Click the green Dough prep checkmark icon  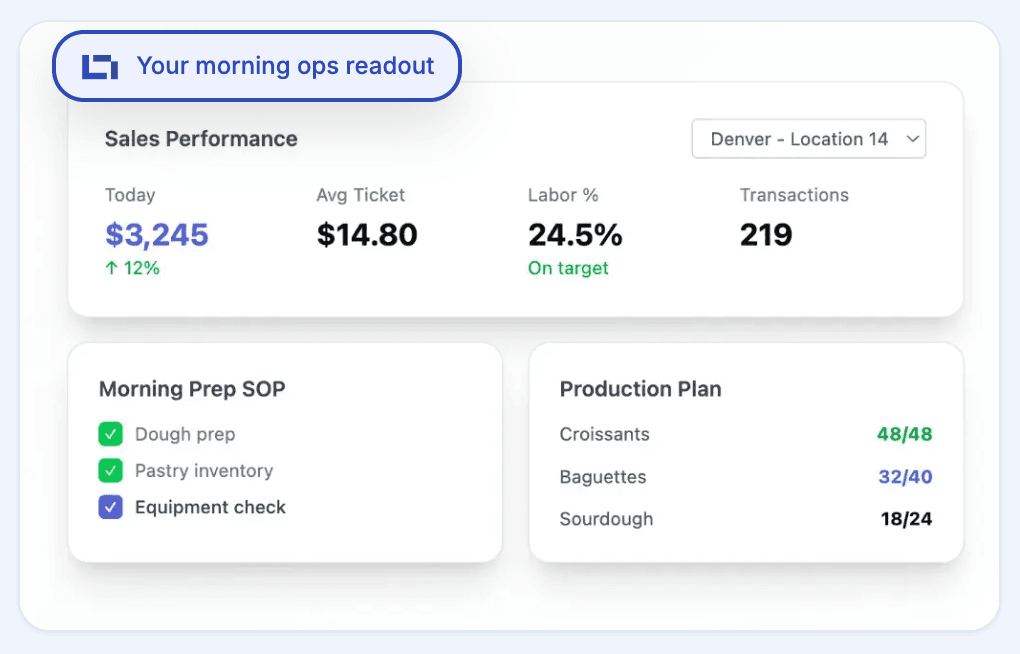pyautogui.click(x=110, y=434)
